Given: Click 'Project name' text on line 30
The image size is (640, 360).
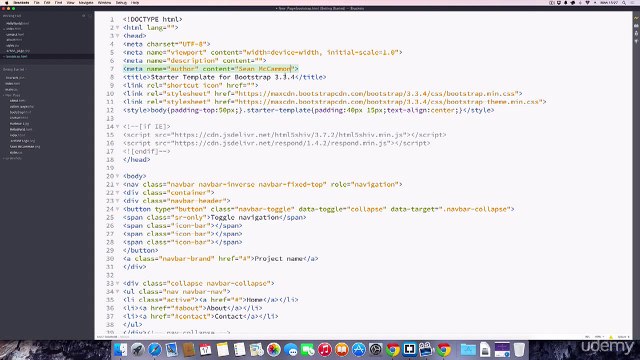Looking at the screenshot, I should 279,258.
